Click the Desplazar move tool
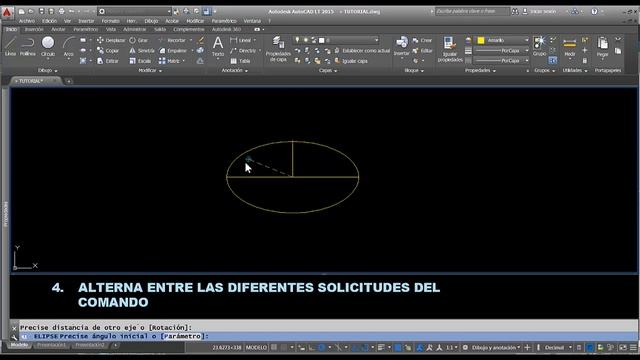This screenshot has width=640, height=360. [x=111, y=40]
